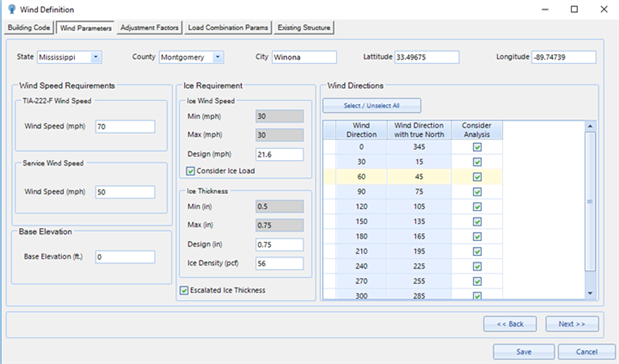
Task: Uncheck Consider Analysis for wind direction 240
Action: coord(477,266)
